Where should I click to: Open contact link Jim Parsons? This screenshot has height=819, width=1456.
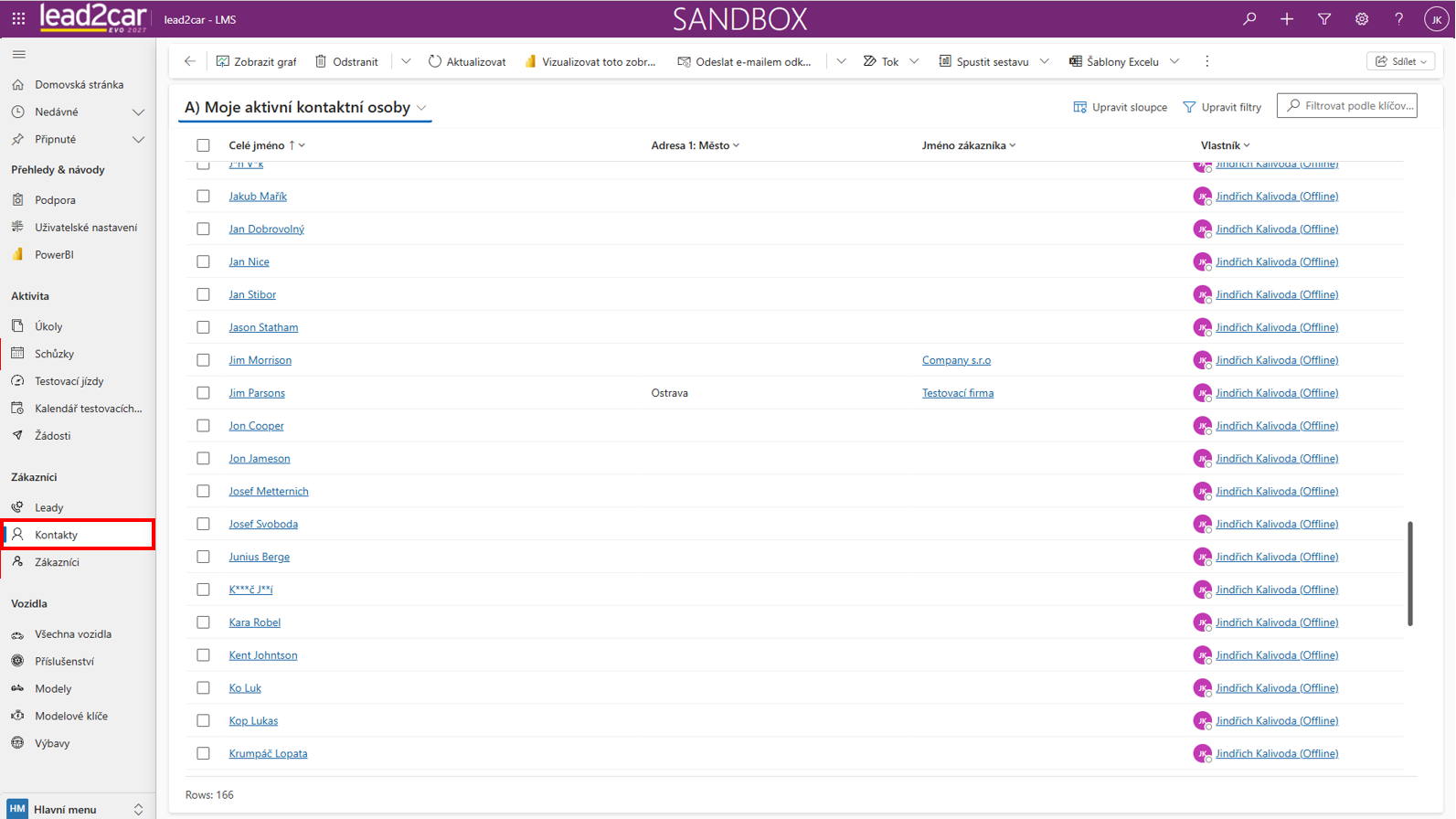click(257, 393)
